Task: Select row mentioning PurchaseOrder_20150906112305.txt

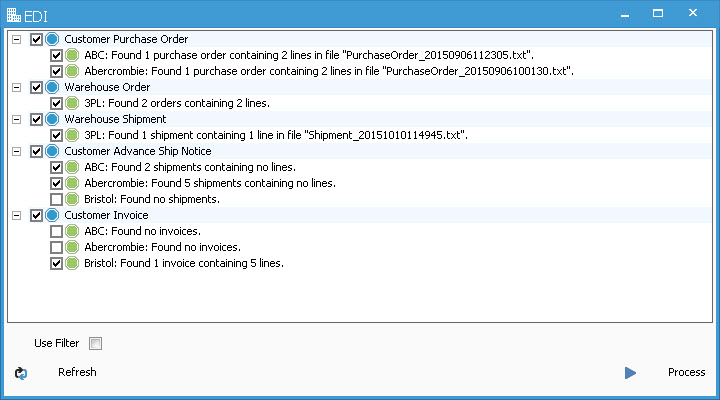Action: [x=309, y=55]
